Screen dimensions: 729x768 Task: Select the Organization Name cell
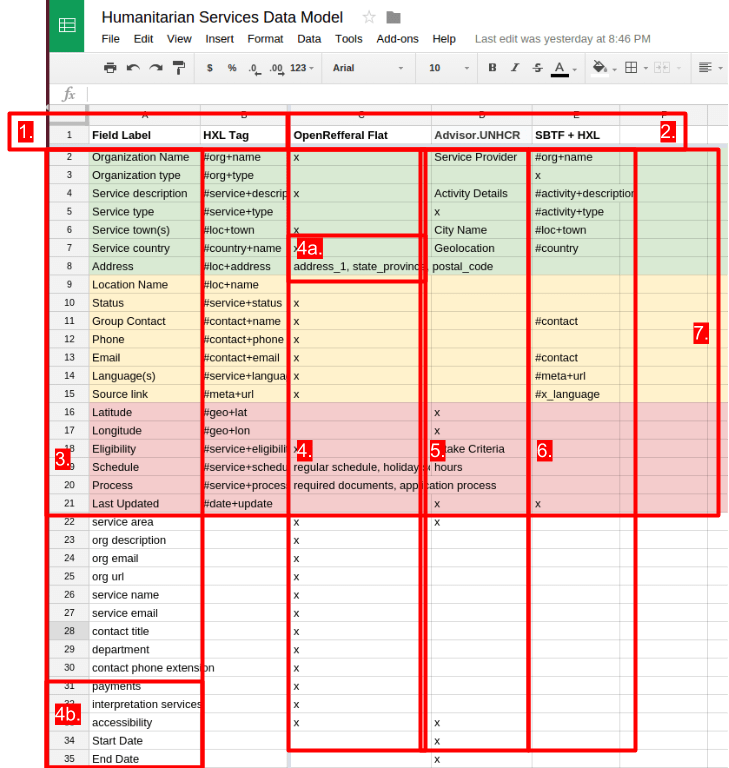pyautogui.click(x=145, y=157)
